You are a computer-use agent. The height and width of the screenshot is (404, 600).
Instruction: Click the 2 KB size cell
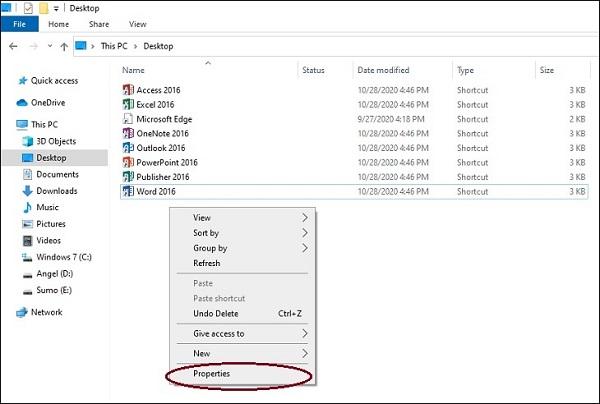(x=577, y=119)
